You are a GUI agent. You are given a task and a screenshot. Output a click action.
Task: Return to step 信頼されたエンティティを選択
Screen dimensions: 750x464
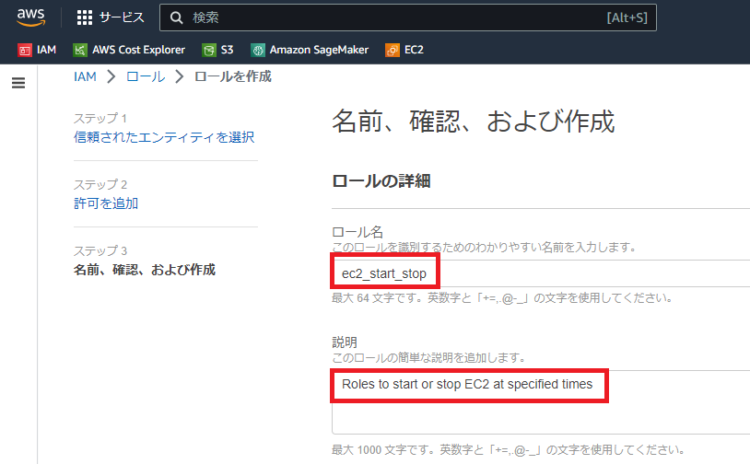pyautogui.click(x=164, y=137)
